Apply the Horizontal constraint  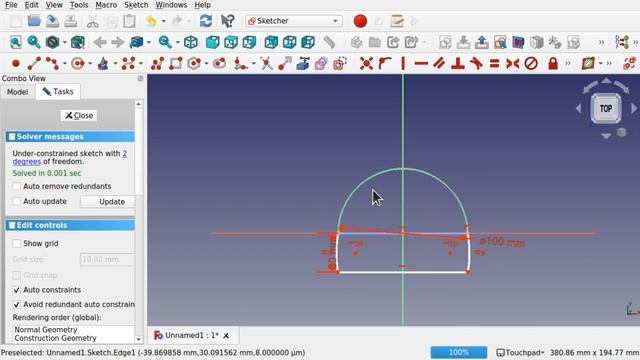coord(421,63)
